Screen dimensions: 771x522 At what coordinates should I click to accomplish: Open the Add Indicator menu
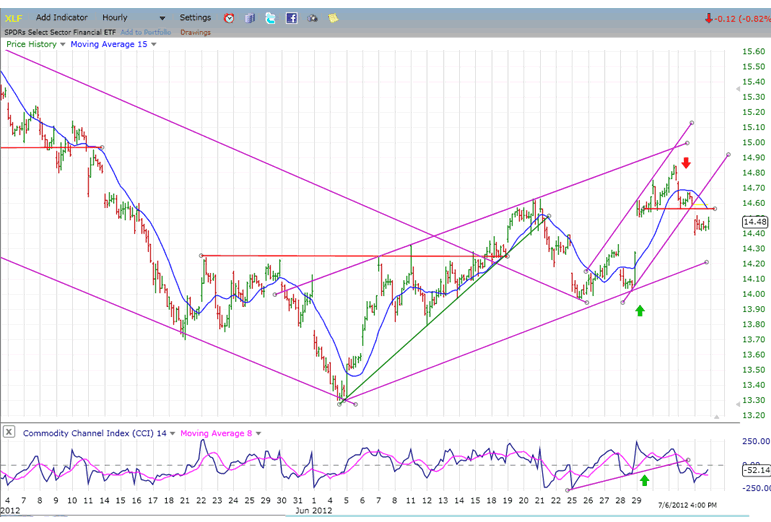pos(61,18)
